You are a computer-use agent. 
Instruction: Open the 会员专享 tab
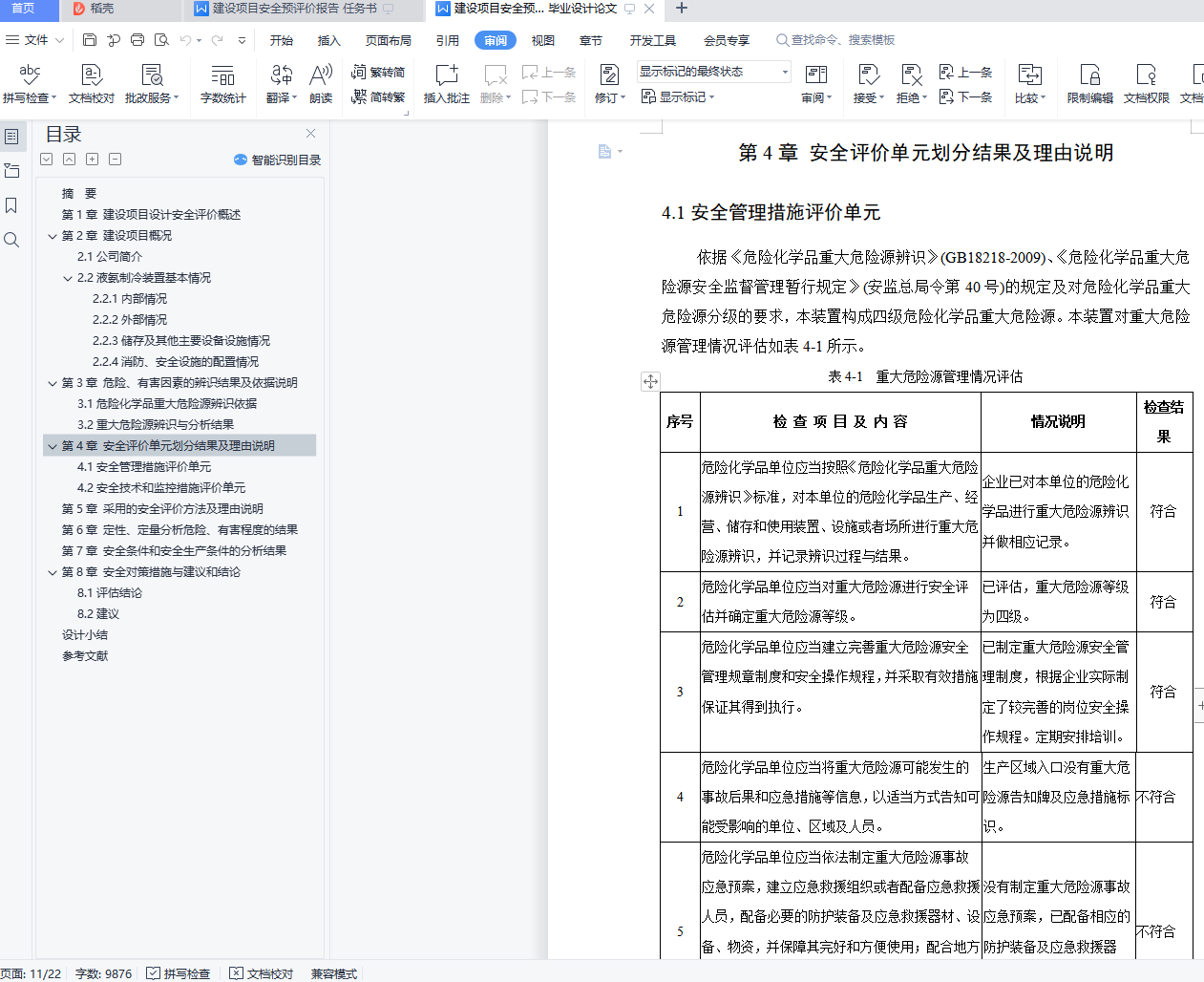727,40
